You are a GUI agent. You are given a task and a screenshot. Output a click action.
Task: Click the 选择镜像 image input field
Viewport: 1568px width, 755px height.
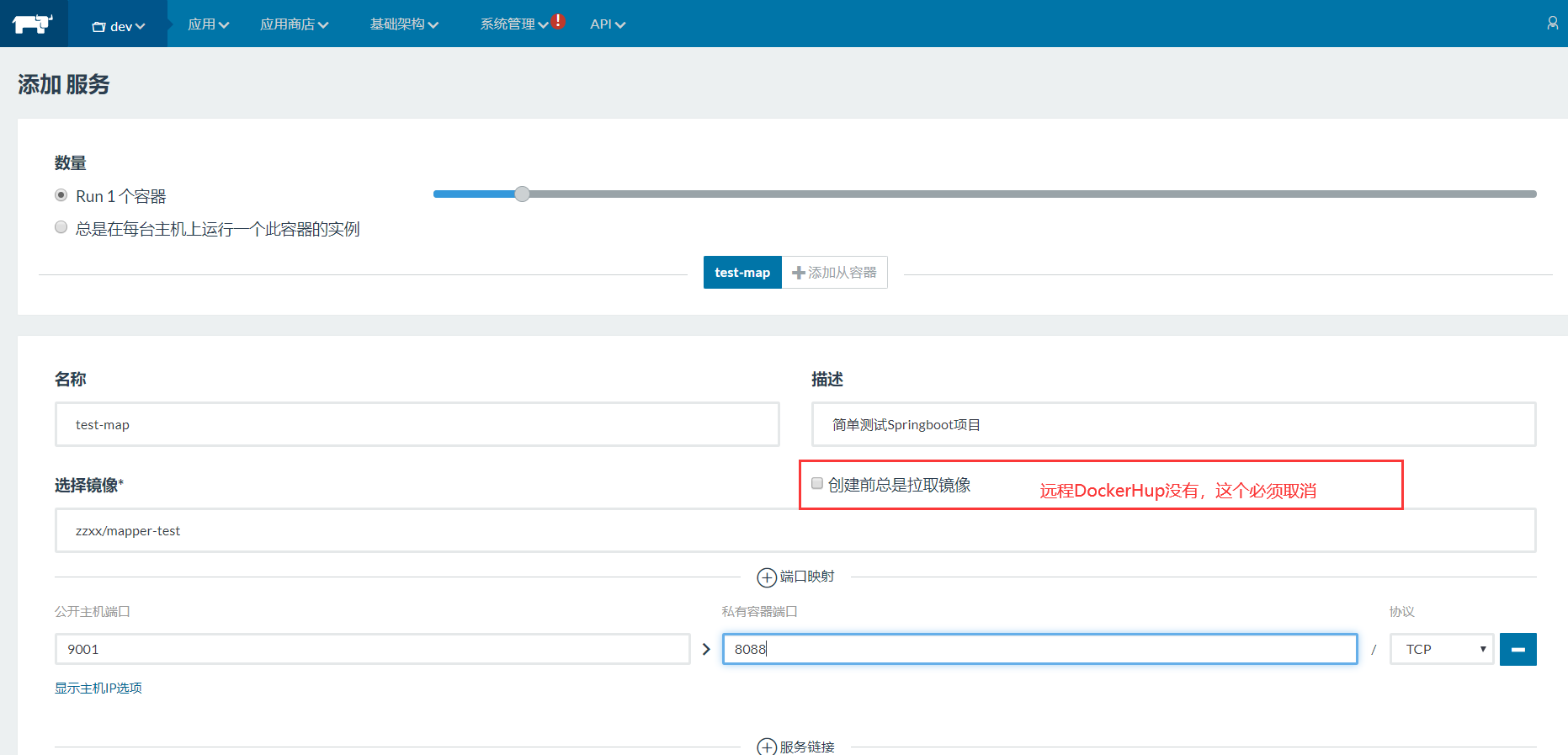pyautogui.click(x=795, y=531)
